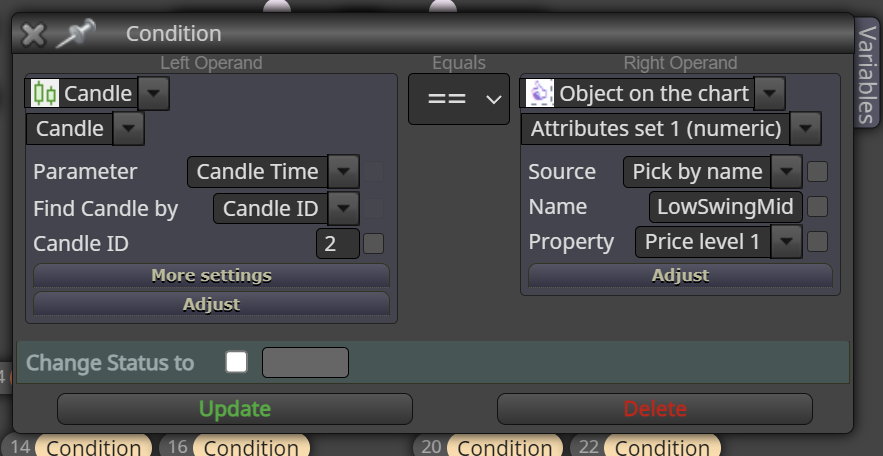Toggle the checkbox beside Name LowSwingMid
The height and width of the screenshot is (456, 883).
point(818,207)
